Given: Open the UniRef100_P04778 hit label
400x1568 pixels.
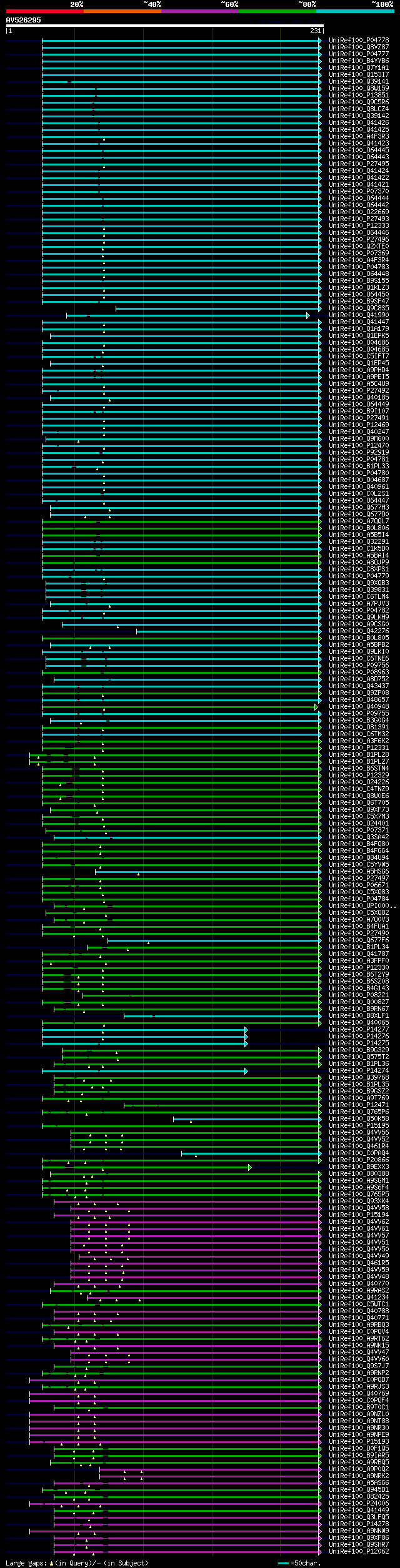Looking at the screenshot, I should [x=359, y=40].
